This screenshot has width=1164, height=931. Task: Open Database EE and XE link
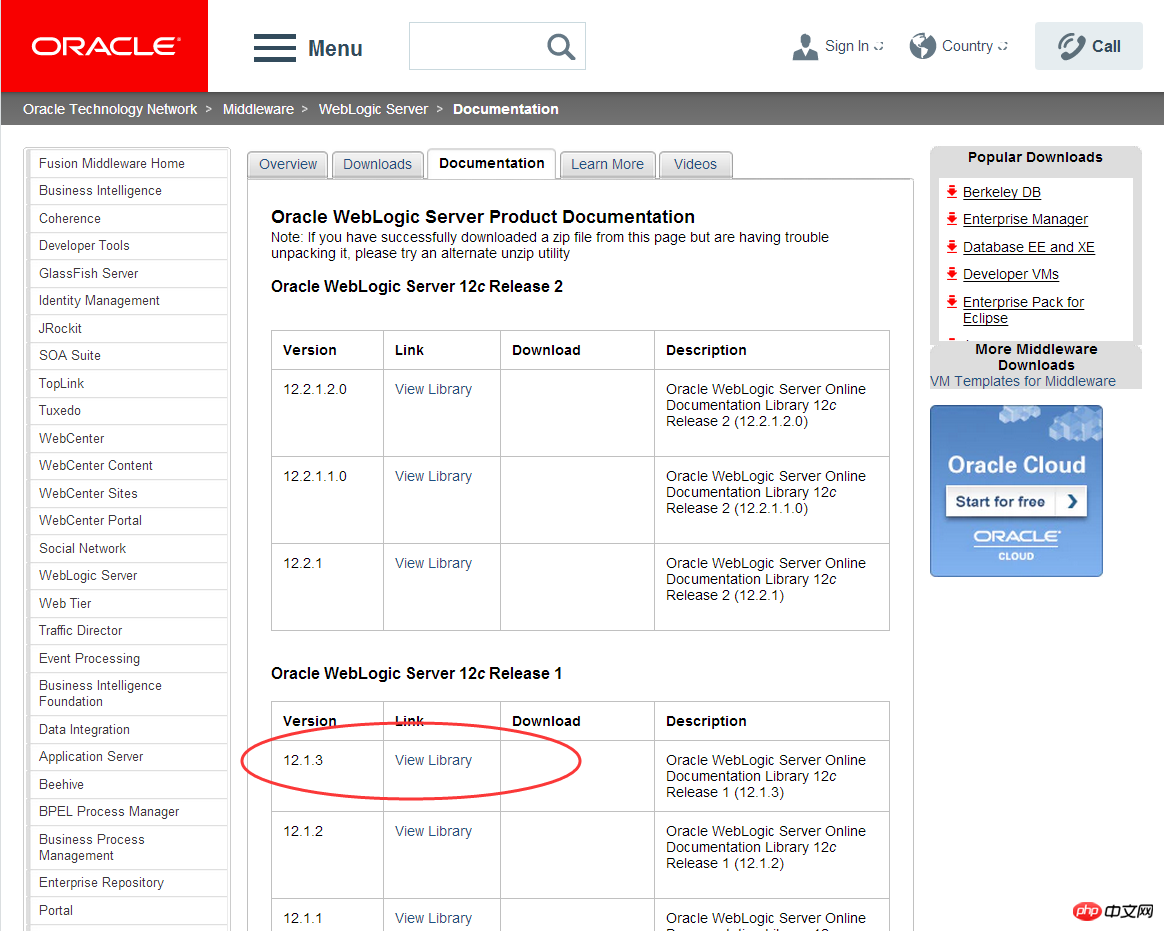point(1029,247)
